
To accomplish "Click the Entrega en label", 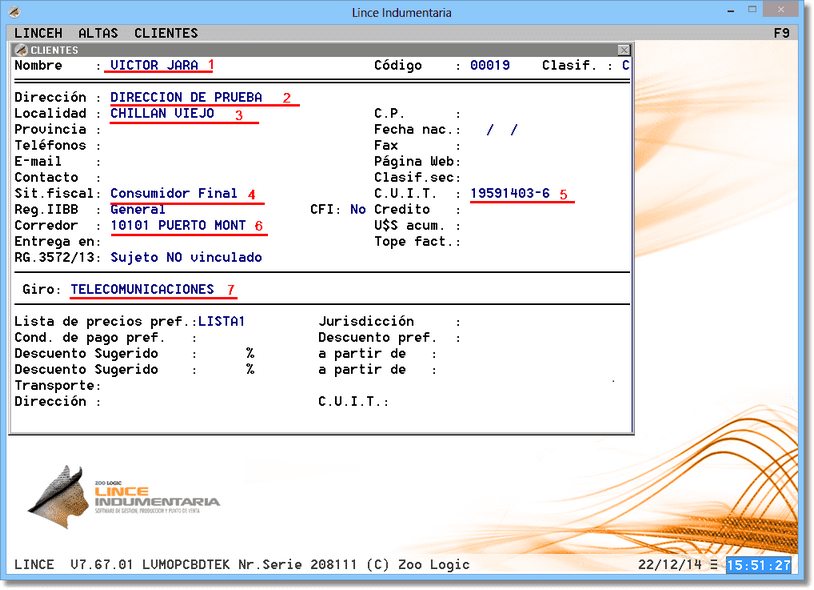I will click(x=54, y=241).
